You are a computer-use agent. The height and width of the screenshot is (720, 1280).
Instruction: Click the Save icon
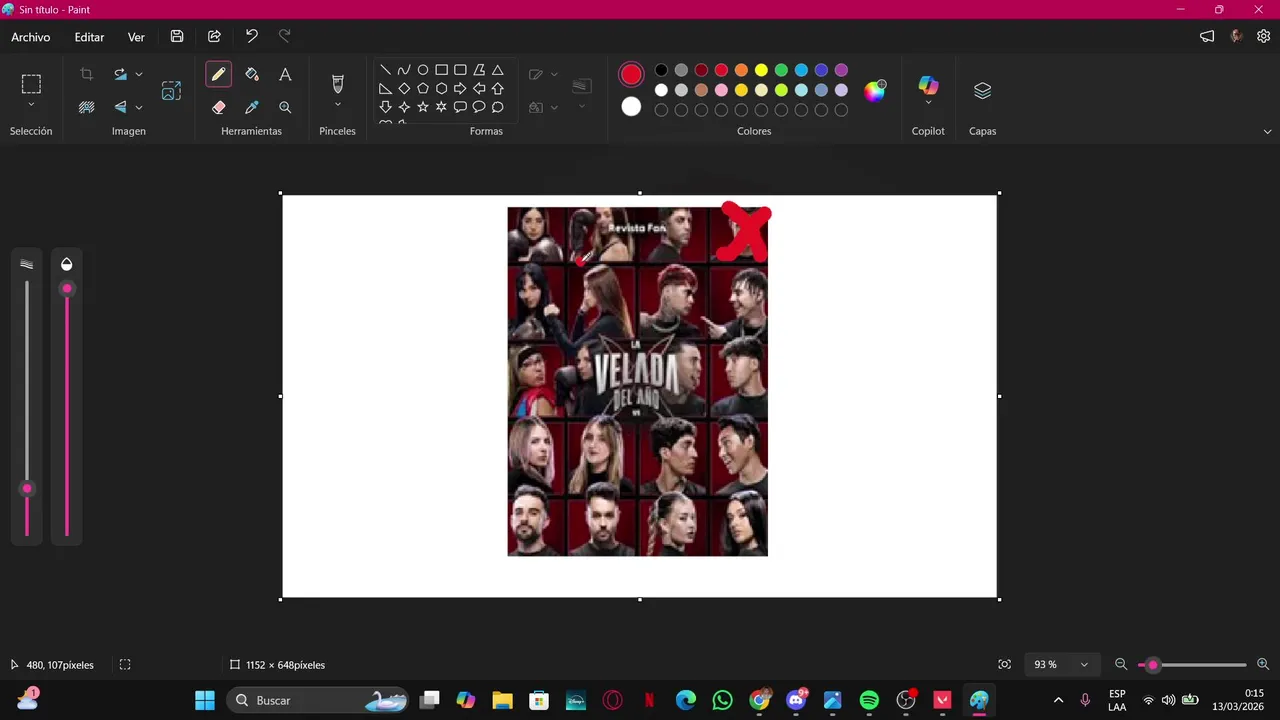tap(177, 37)
